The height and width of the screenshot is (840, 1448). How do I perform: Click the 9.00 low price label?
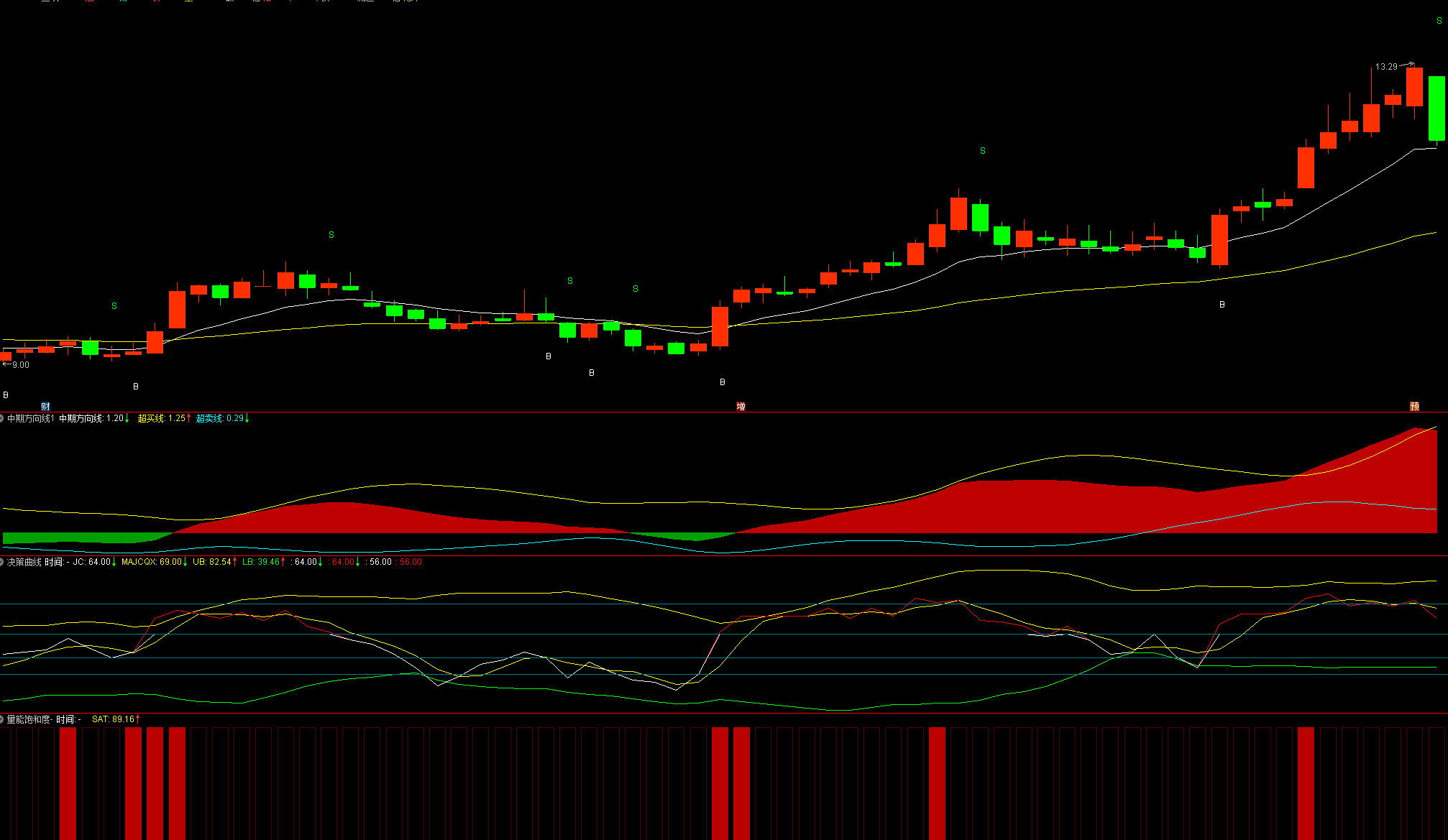point(20,365)
